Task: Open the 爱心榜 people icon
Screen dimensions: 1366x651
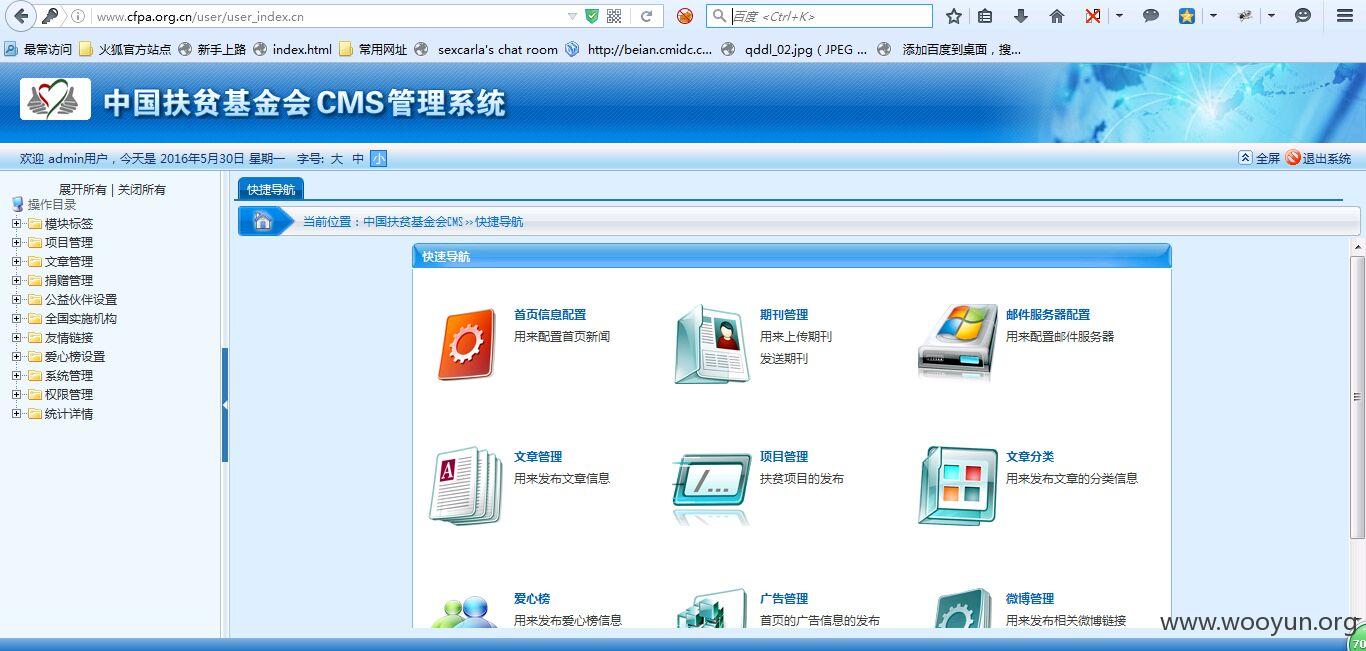Action: (x=465, y=612)
